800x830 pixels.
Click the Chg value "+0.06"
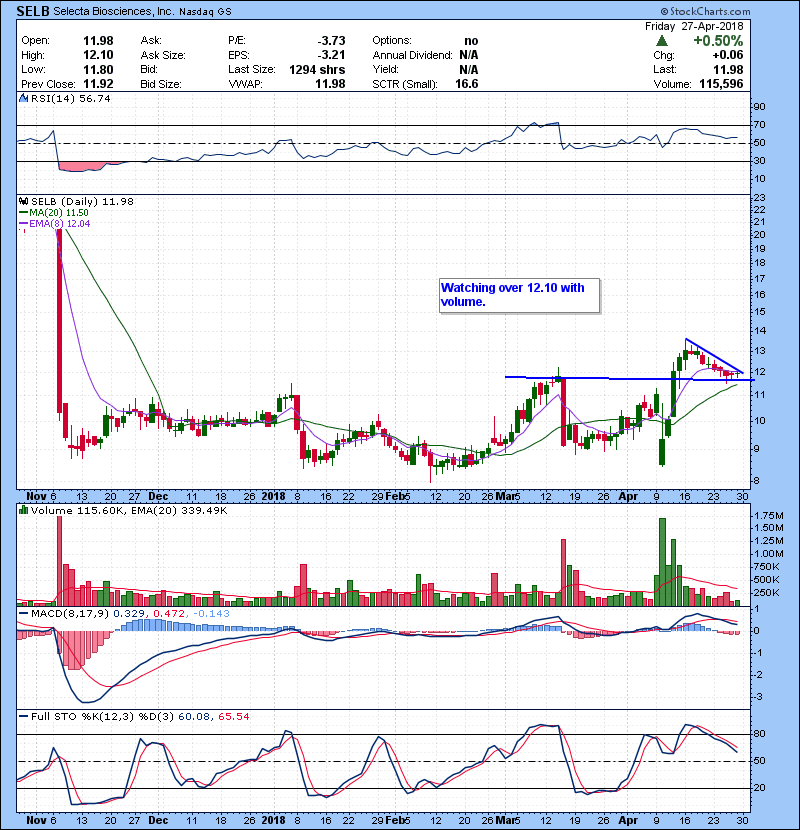pos(727,55)
